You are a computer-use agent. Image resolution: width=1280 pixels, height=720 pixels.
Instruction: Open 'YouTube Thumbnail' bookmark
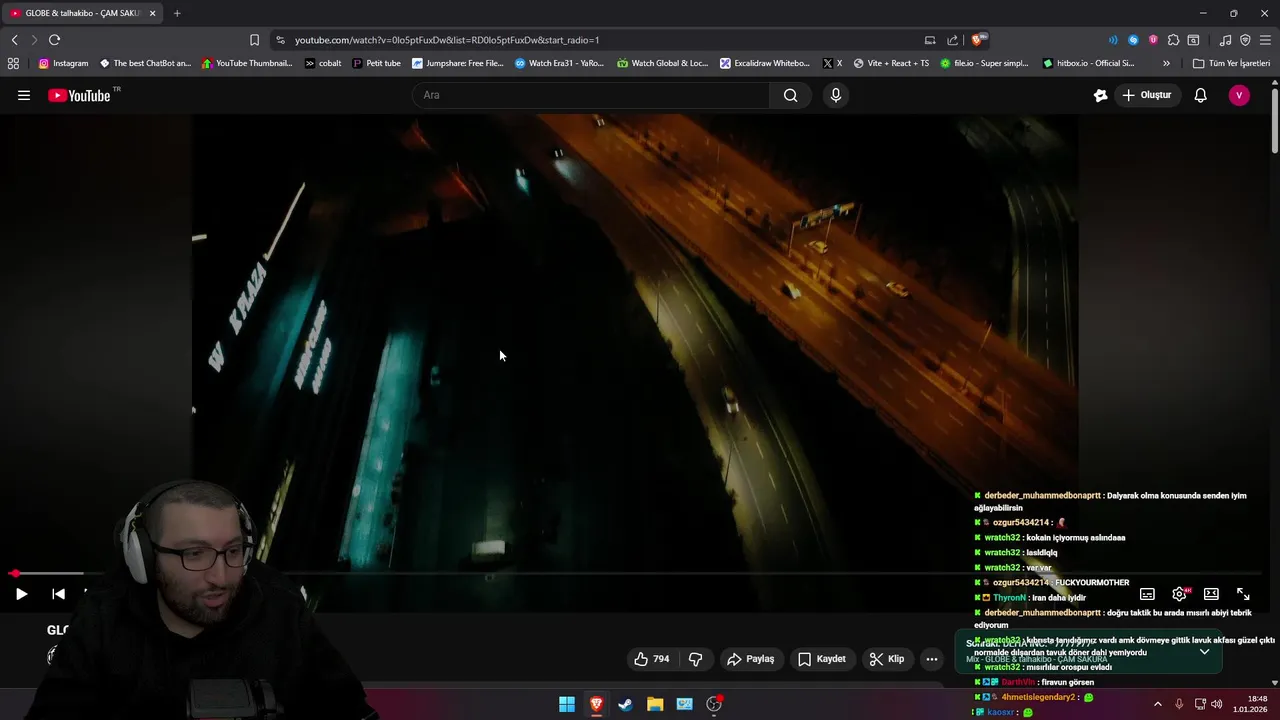[247, 63]
